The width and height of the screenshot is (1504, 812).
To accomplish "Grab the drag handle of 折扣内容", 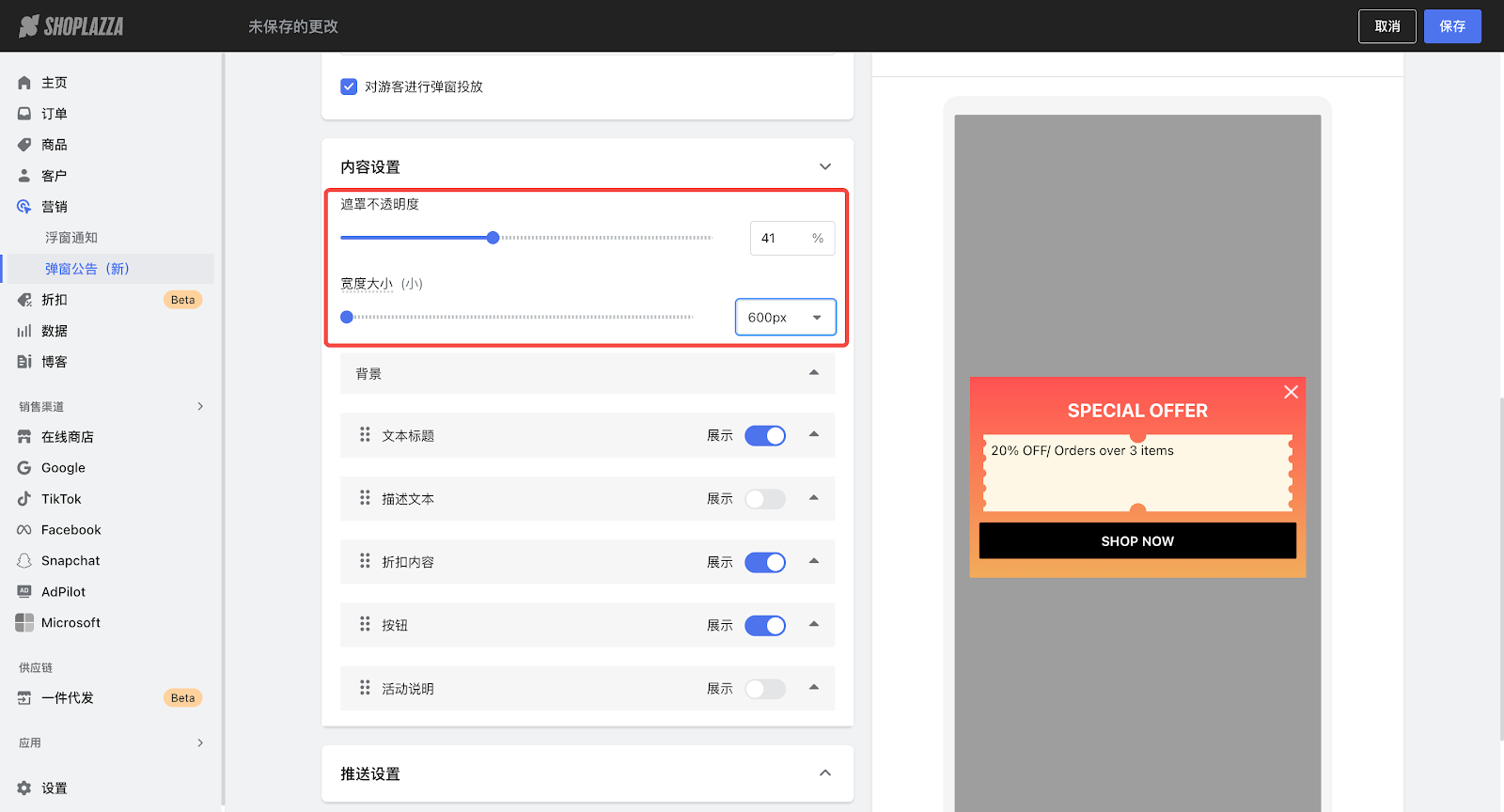I will coord(365,561).
